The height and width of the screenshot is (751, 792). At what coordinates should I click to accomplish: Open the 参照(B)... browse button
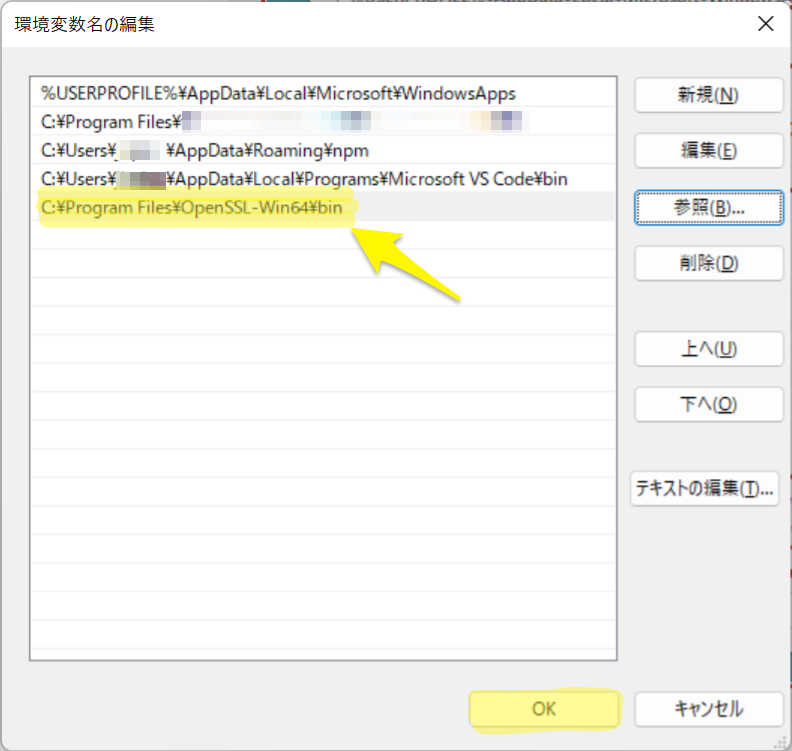(708, 208)
